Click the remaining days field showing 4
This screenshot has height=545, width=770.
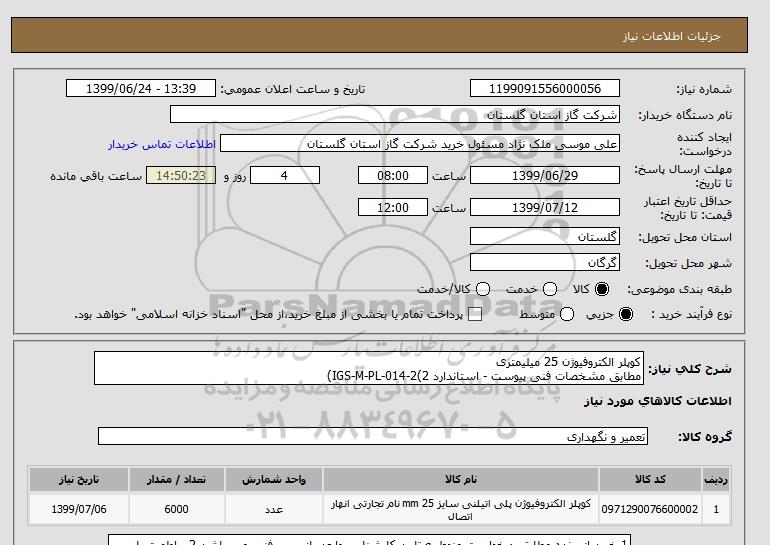[x=285, y=175]
